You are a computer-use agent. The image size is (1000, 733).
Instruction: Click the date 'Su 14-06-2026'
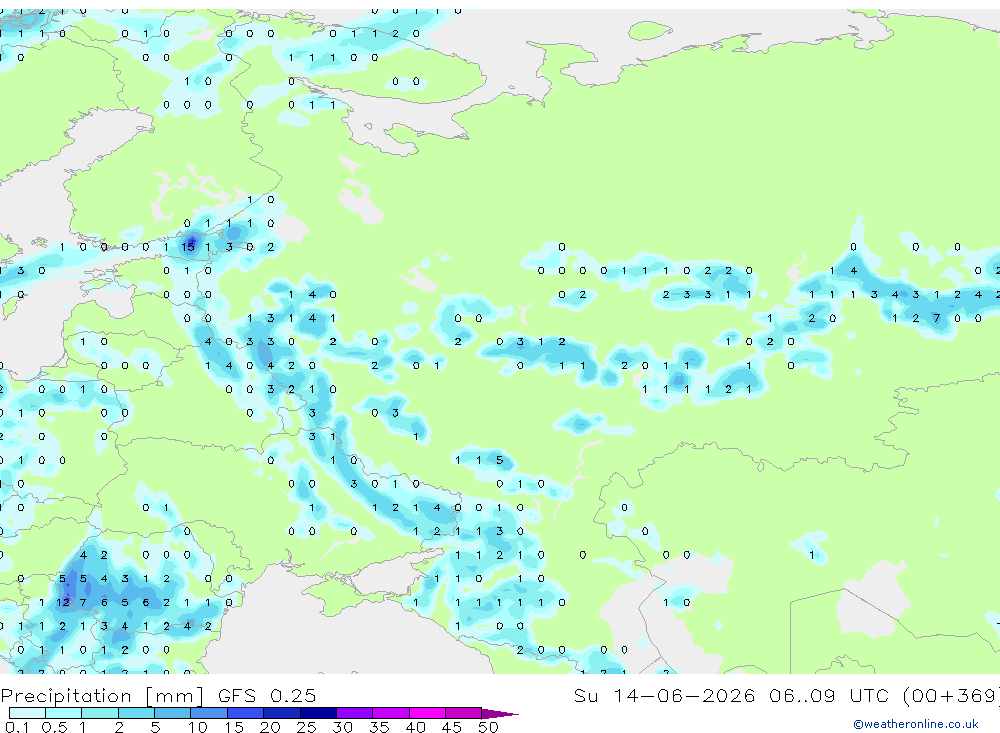pos(664,695)
